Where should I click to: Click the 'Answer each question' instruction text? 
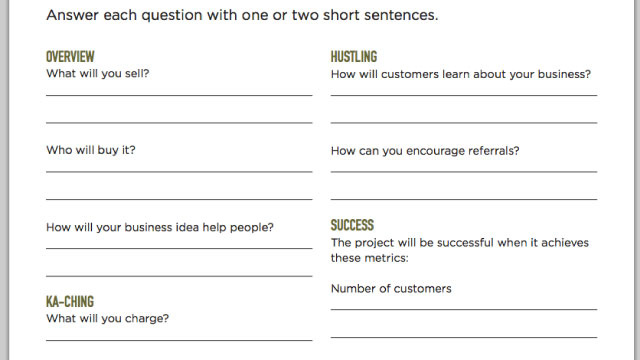coord(242,16)
